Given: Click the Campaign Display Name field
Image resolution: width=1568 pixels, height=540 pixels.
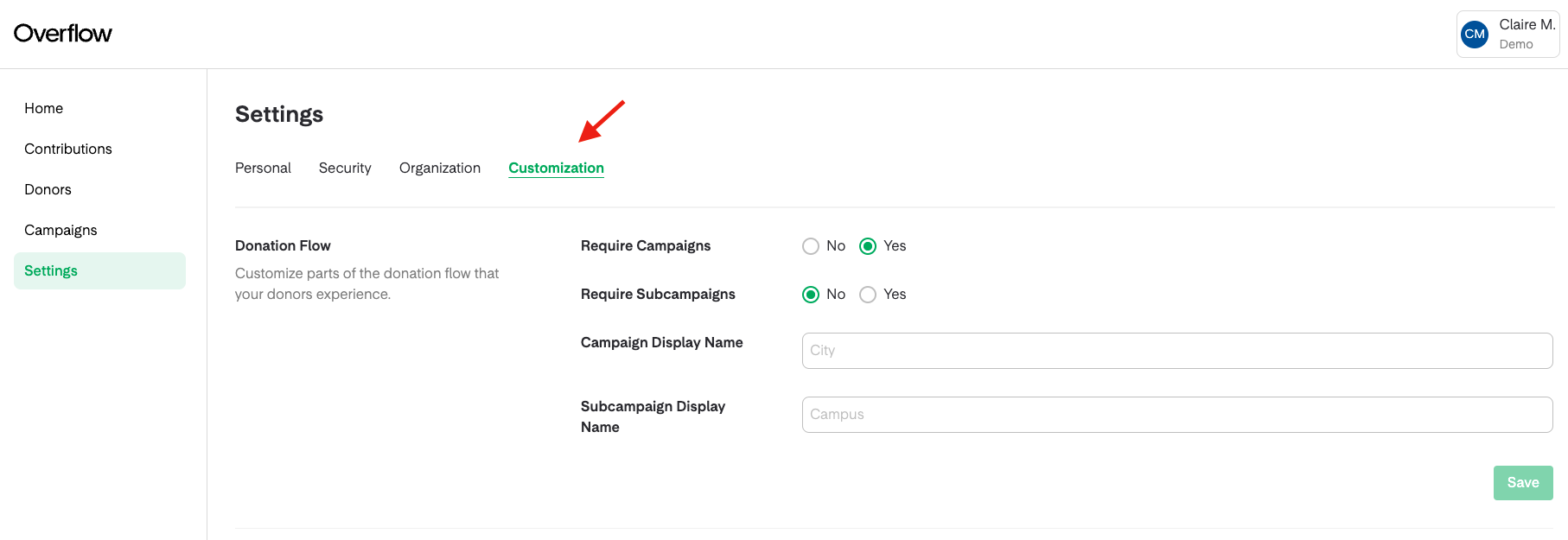Looking at the screenshot, I should tap(1177, 351).
